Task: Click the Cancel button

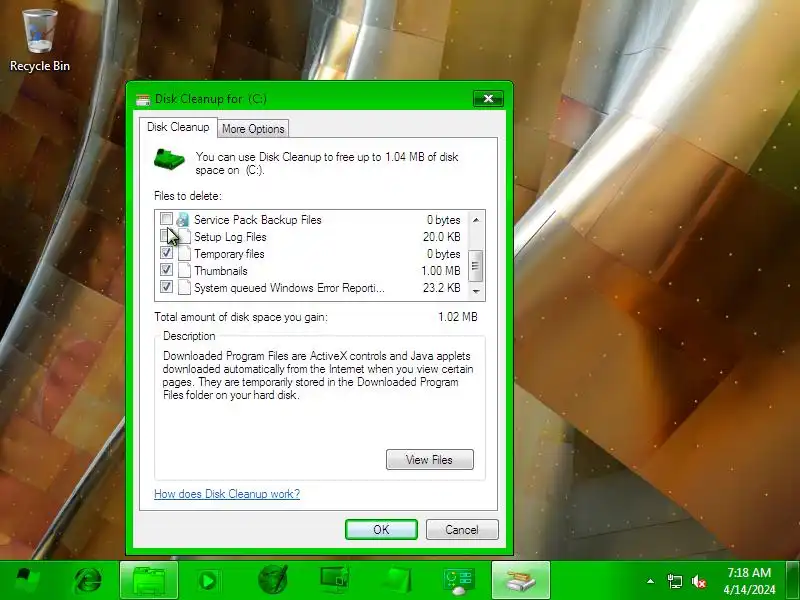Action: [x=462, y=530]
